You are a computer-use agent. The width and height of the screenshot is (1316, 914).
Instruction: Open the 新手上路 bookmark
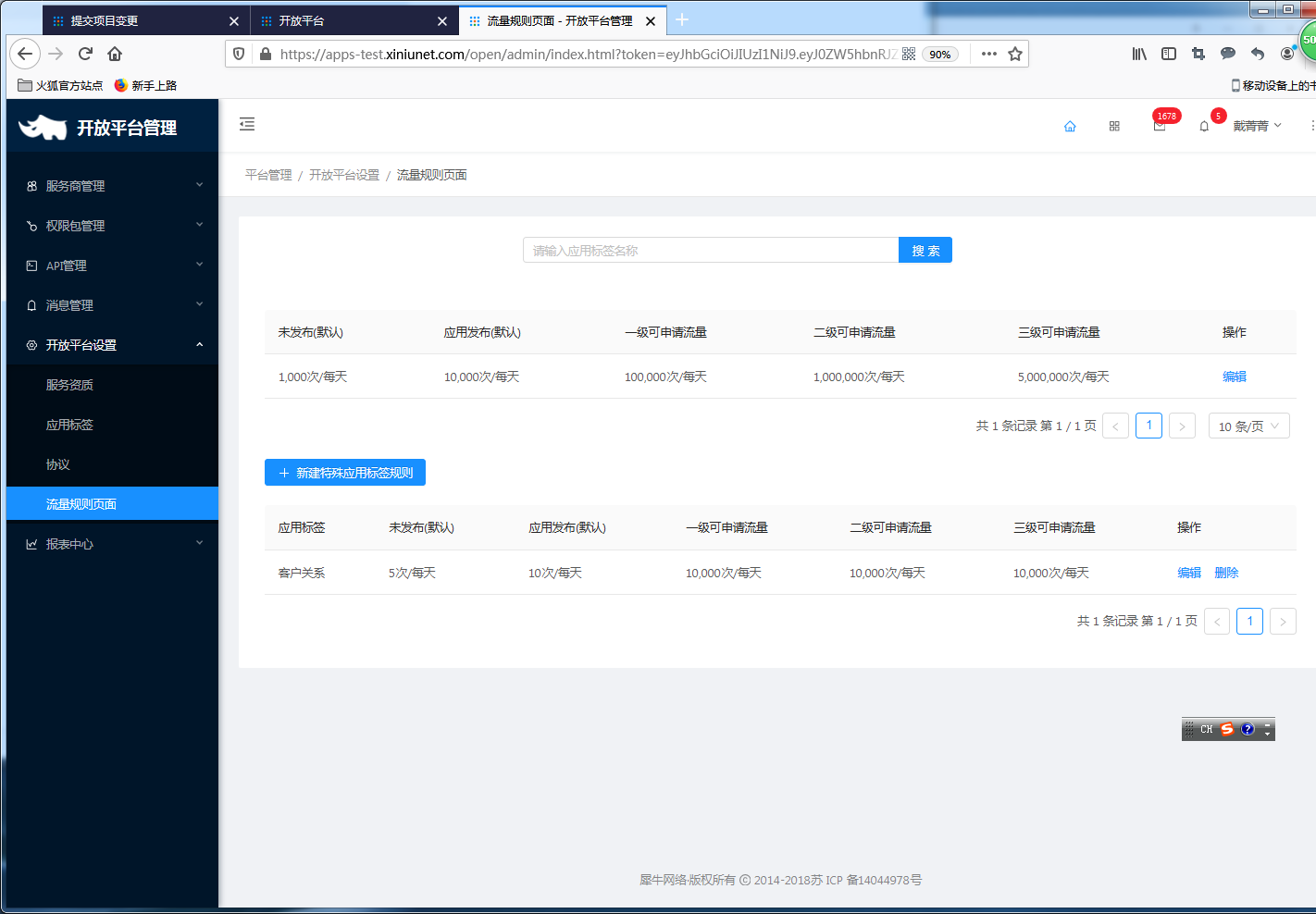(145, 85)
